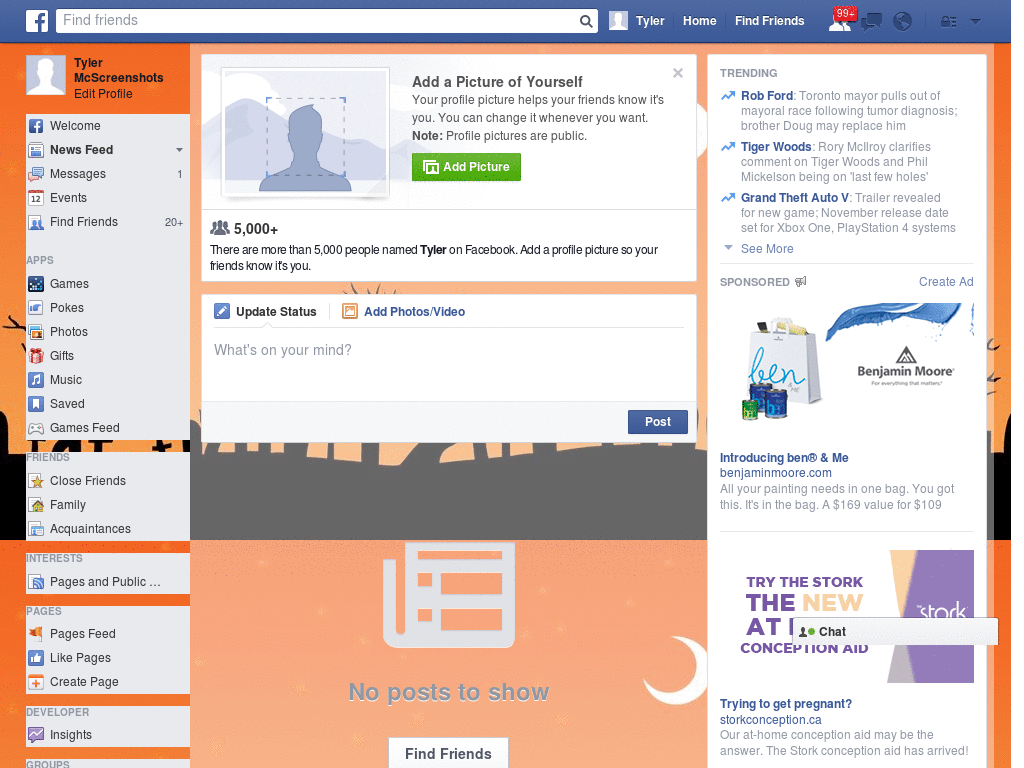The image size is (1024, 768).
Task: Click the blue Post button
Action: [x=658, y=422]
